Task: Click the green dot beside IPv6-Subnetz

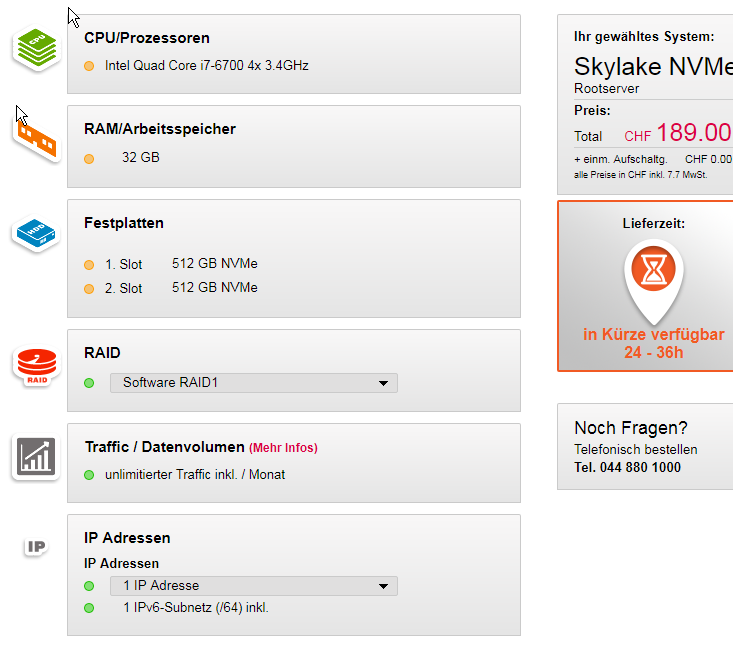Action: pyautogui.click(x=89, y=608)
